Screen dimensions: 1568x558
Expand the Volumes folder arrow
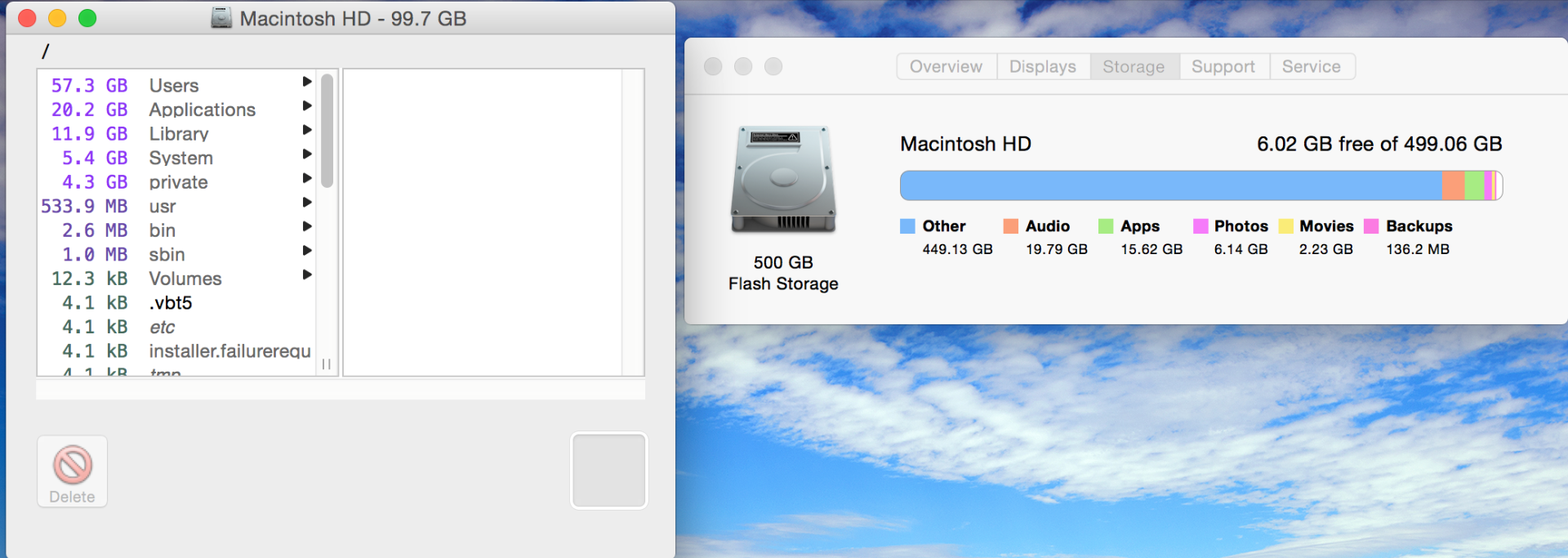pyautogui.click(x=307, y=275)
